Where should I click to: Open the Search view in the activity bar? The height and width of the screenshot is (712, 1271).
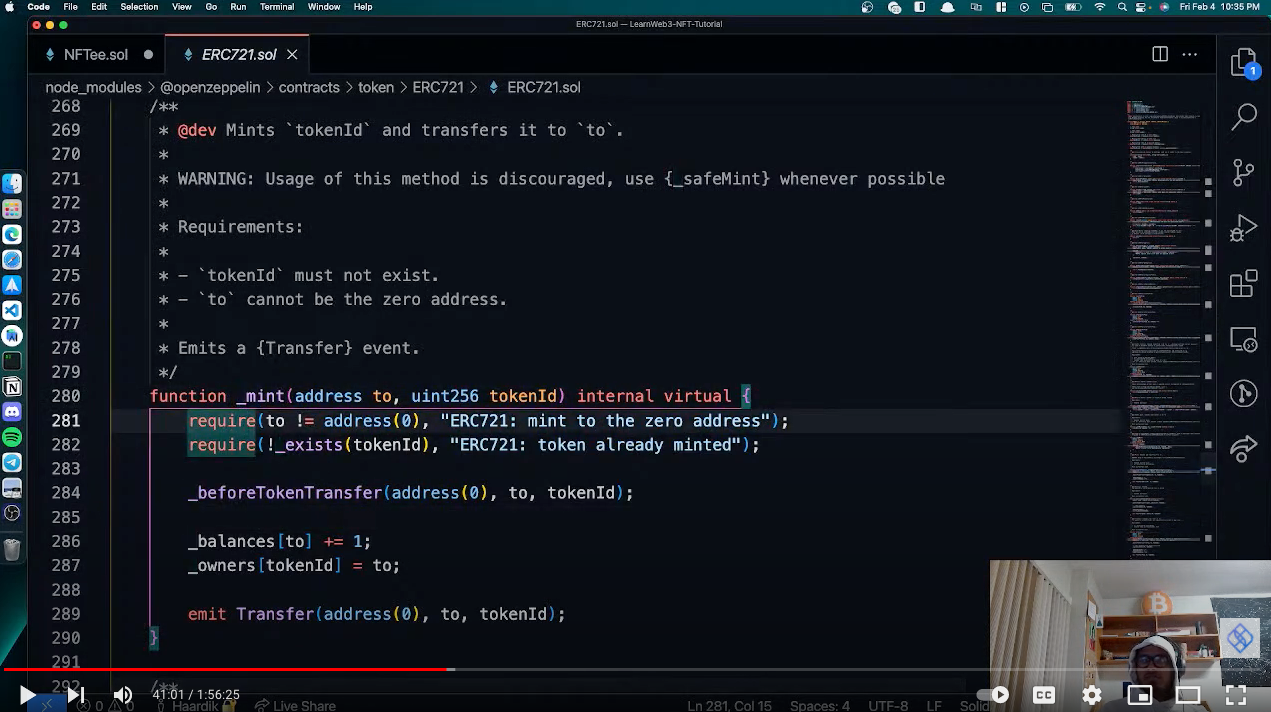point(1243,117)
